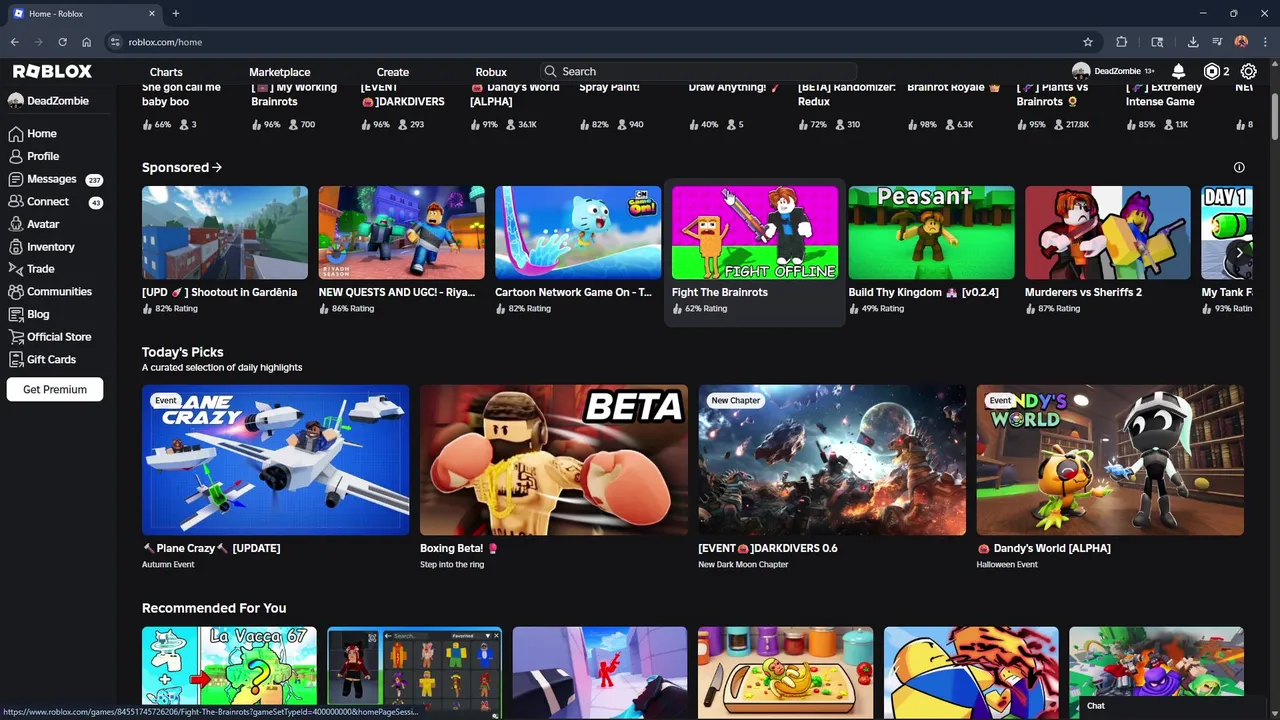
Task: Open Plane Crazy featured thumbnail
Action: 275,460
